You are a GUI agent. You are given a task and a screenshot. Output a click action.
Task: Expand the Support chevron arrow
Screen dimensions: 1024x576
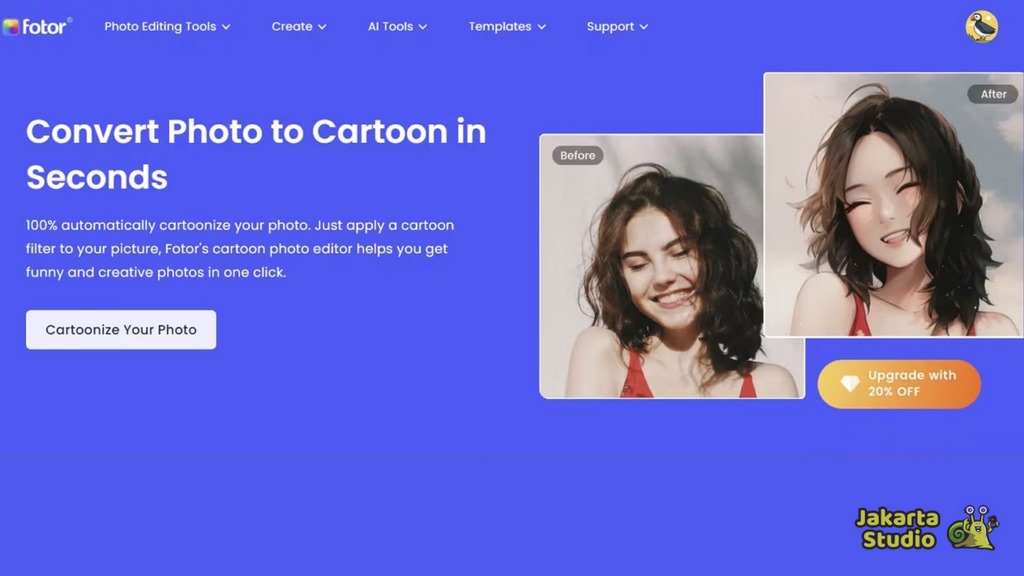[x=643, y=27]
